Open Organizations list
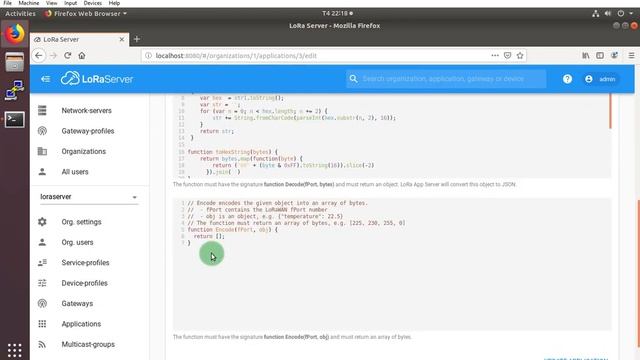 84,151
